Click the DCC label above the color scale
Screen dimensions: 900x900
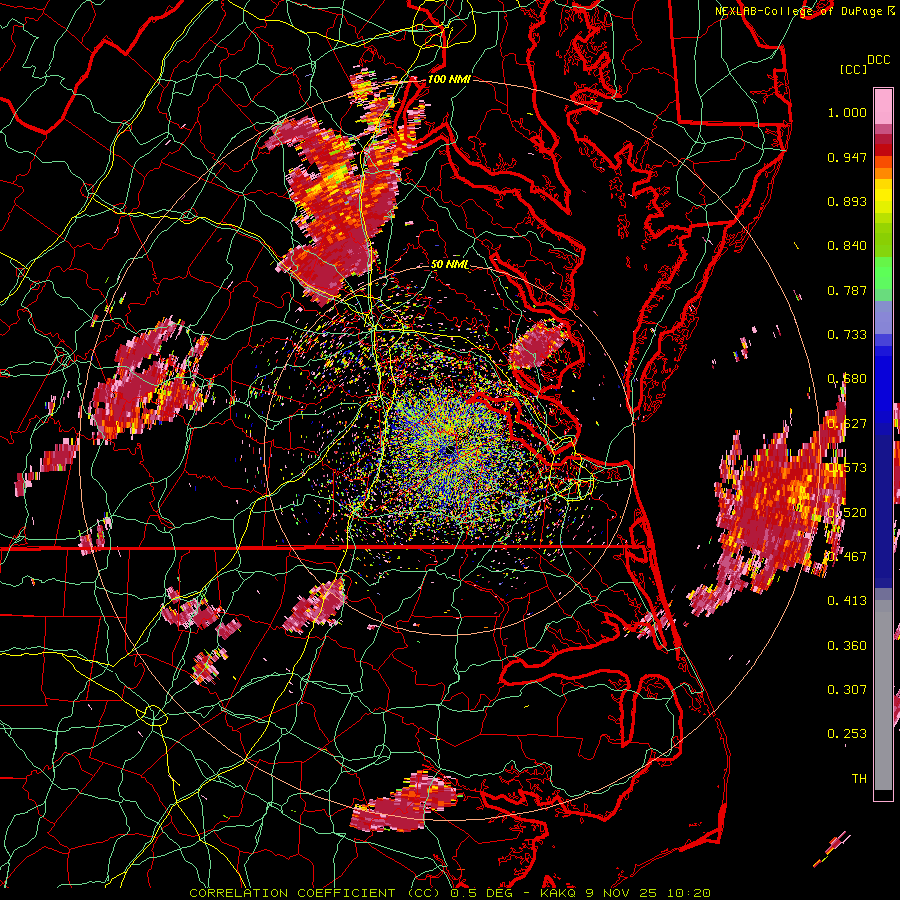(878, 60)
